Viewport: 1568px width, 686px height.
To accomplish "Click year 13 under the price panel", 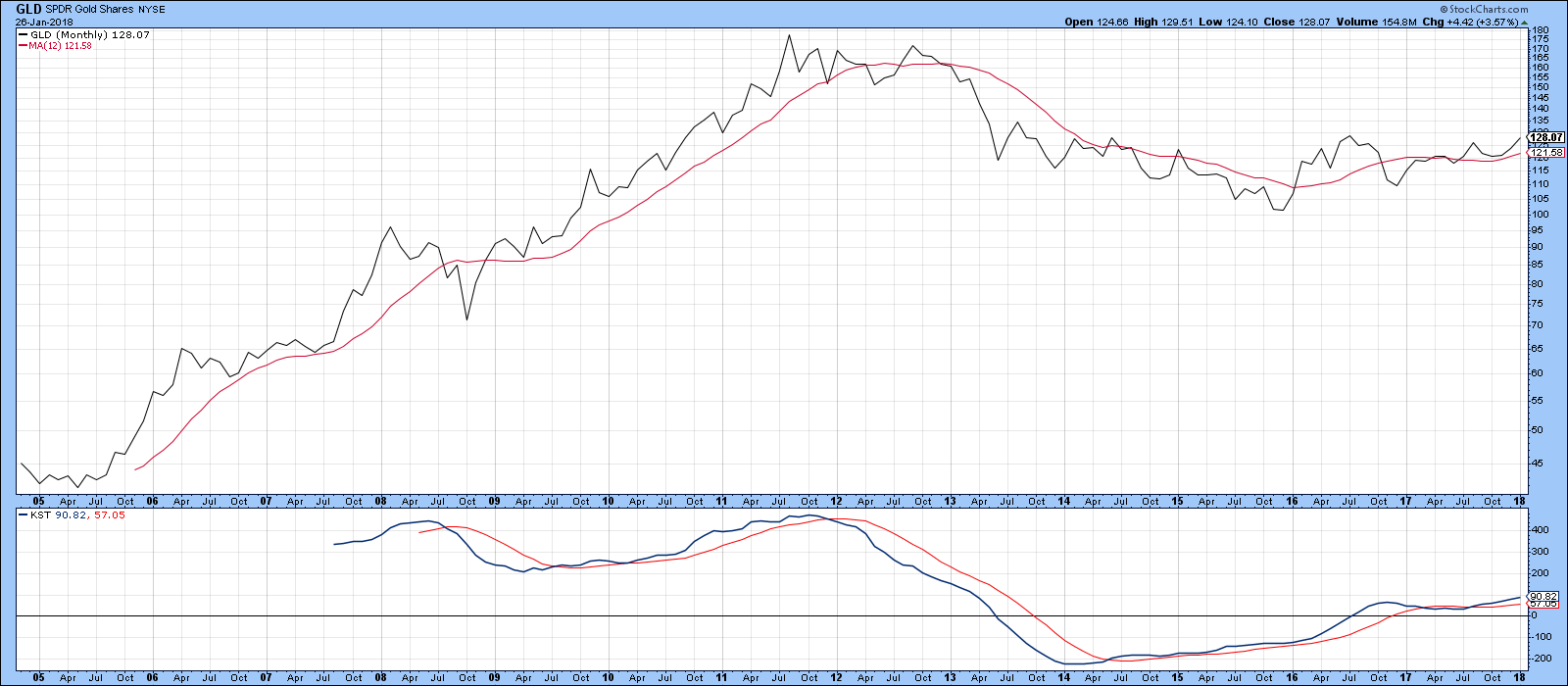I will coord(949,501).
